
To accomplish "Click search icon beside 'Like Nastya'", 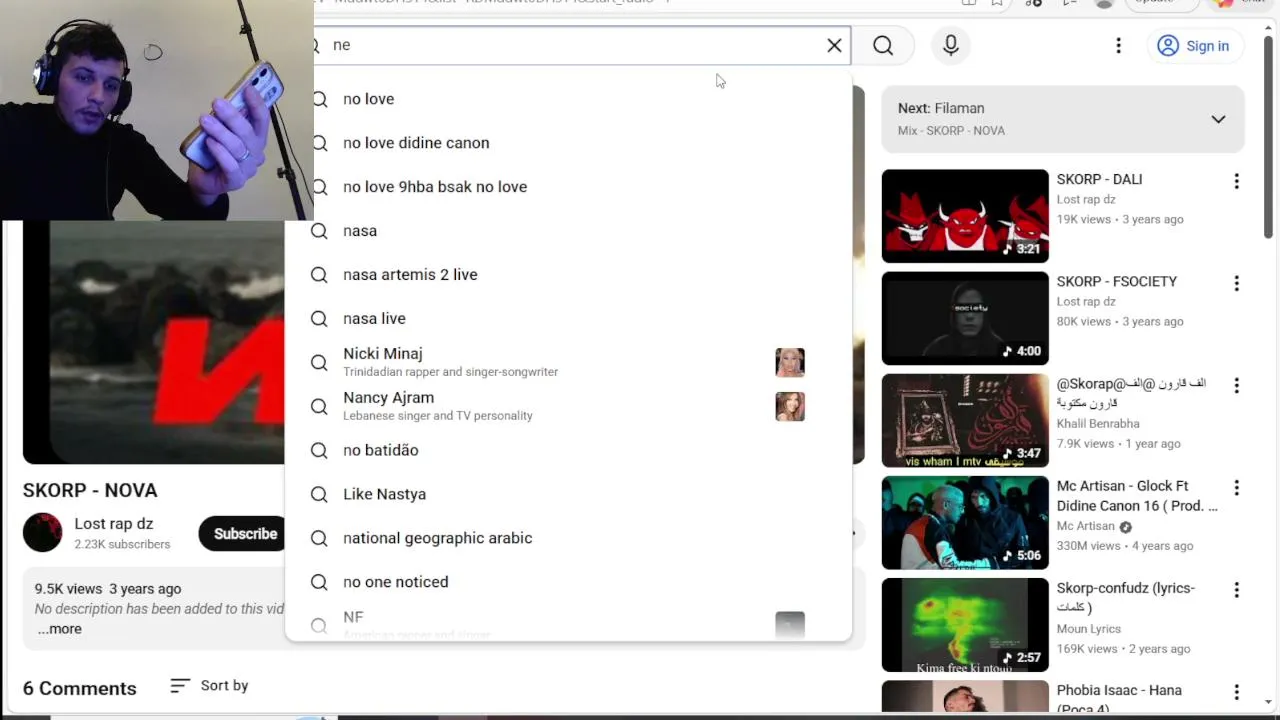I will tap(319, 494).
